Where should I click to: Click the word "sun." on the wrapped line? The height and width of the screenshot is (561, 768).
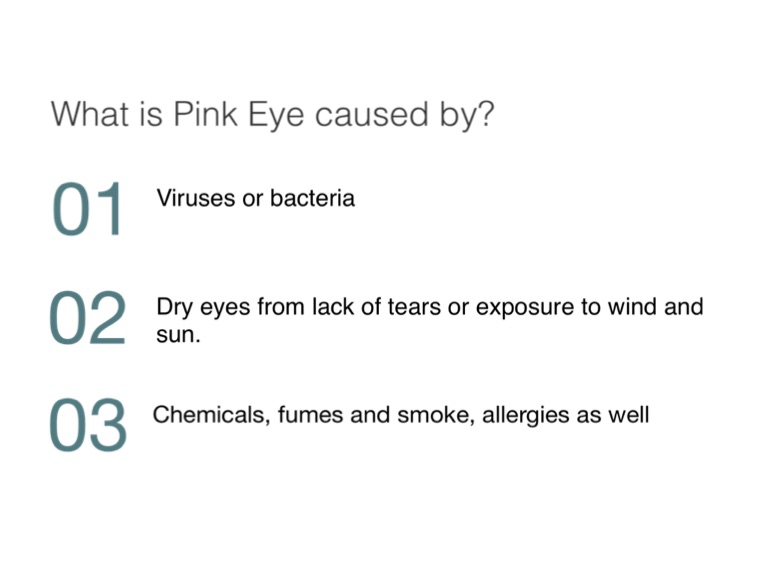pyautogui.click(x=179, y=335)
